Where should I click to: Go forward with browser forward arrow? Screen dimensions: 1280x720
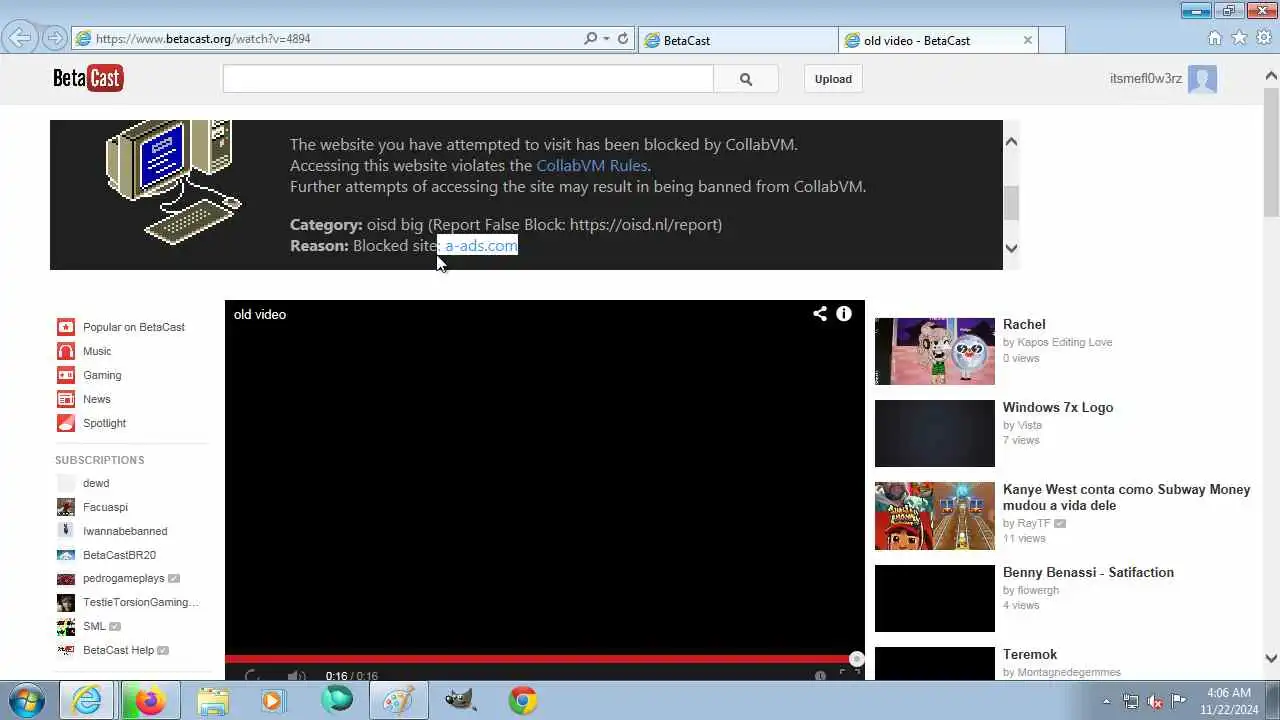pyautogui.click(x=55, y=39)
